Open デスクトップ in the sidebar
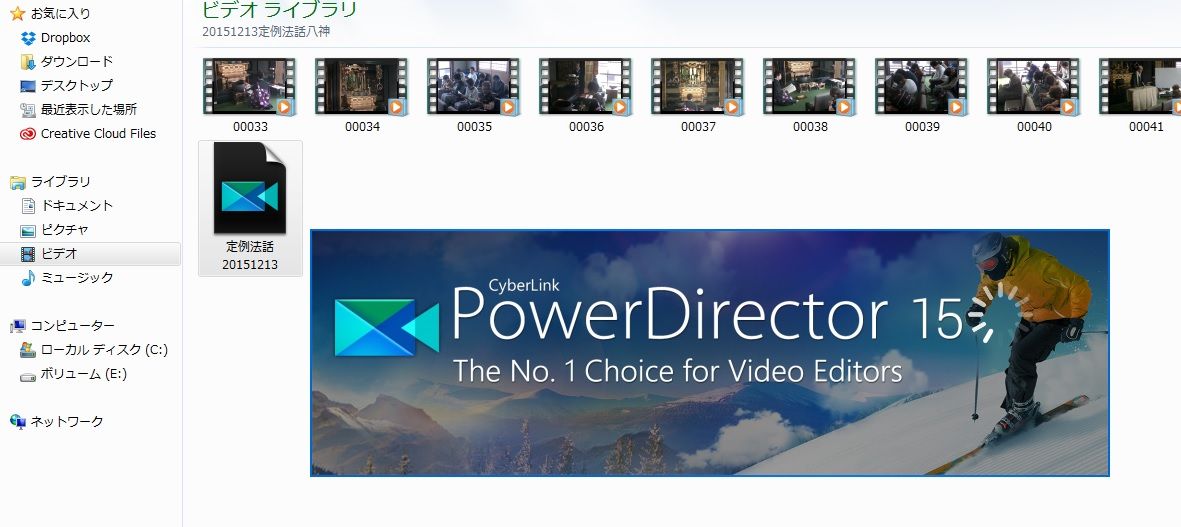1181x527 pixels. [77, 86]
